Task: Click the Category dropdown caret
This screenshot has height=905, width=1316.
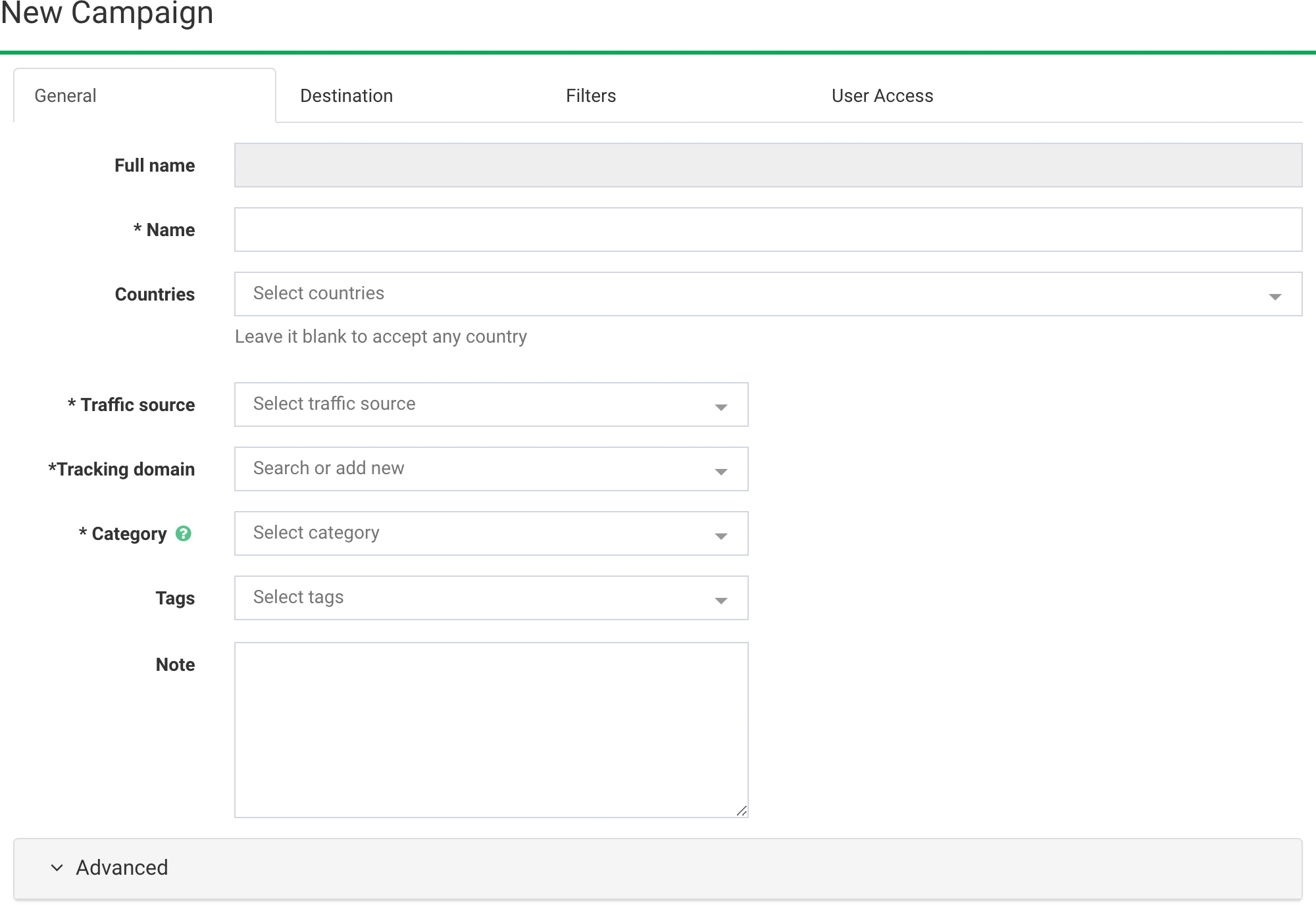Action: point(721,536)
